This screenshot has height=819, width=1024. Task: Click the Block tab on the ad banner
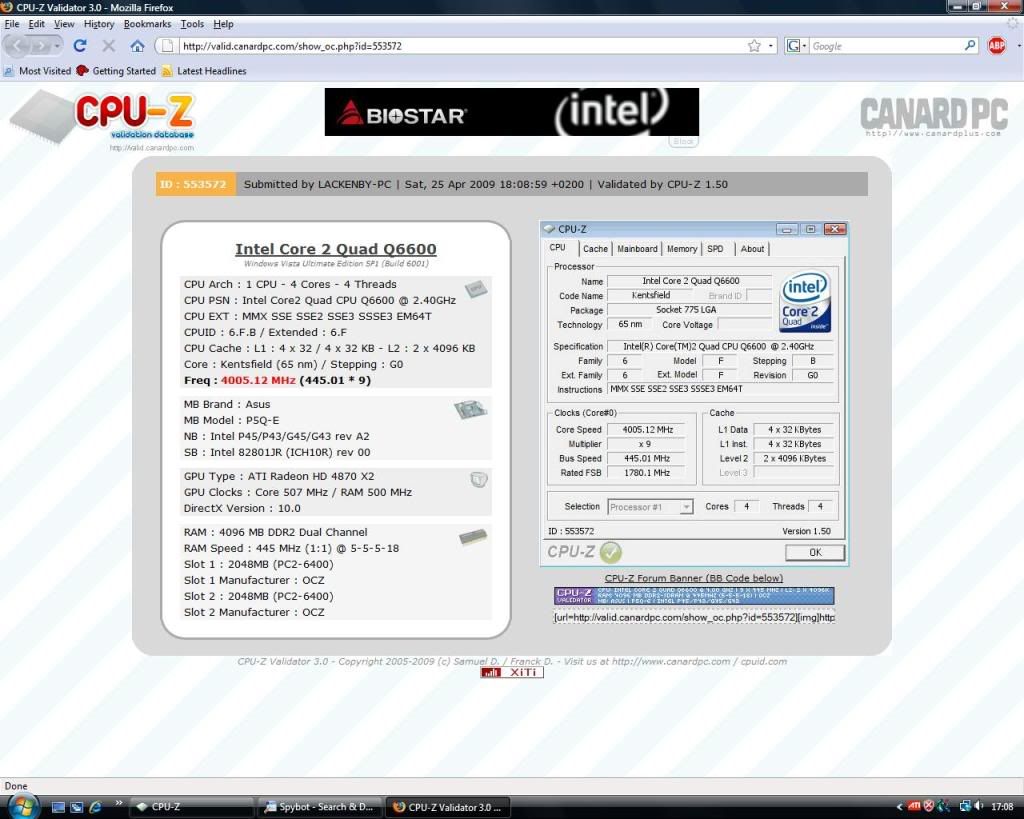point(683,141)
